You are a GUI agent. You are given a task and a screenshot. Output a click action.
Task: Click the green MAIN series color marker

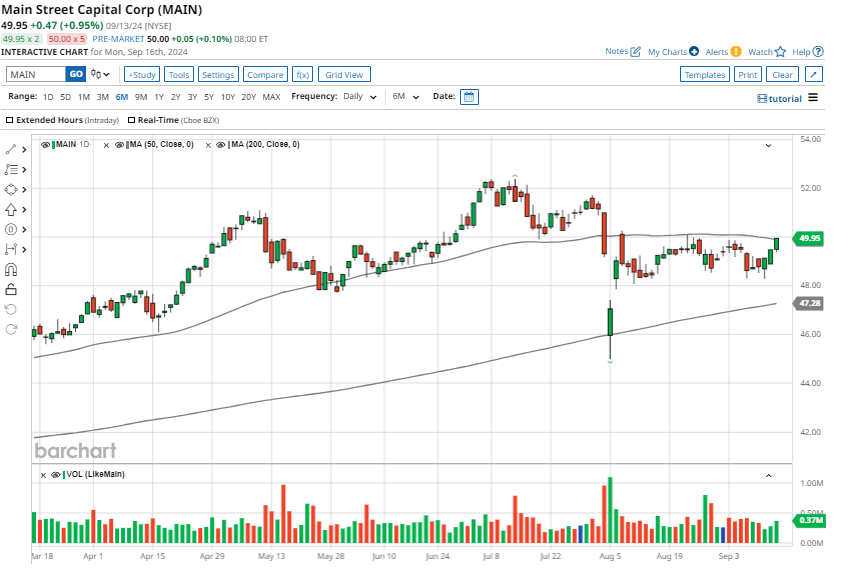coord(55,145)
